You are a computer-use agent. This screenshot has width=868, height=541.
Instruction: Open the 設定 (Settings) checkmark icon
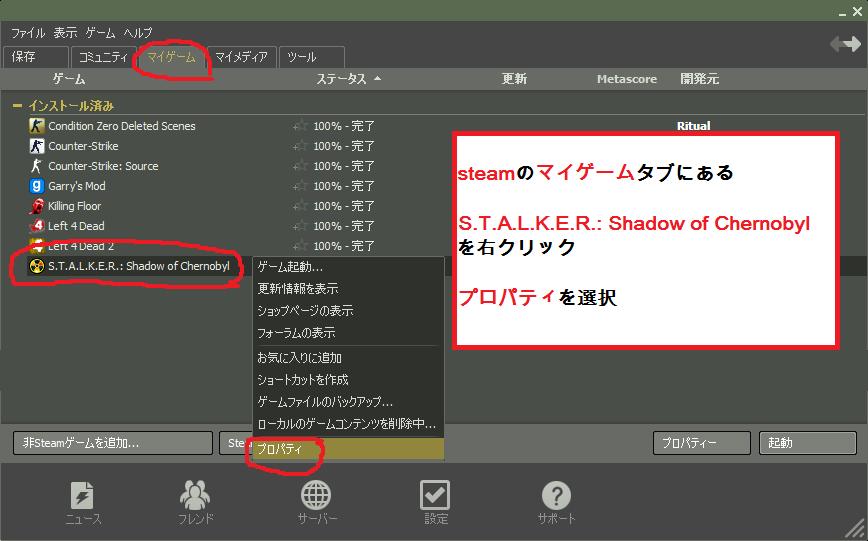click(x=435, y=494)
